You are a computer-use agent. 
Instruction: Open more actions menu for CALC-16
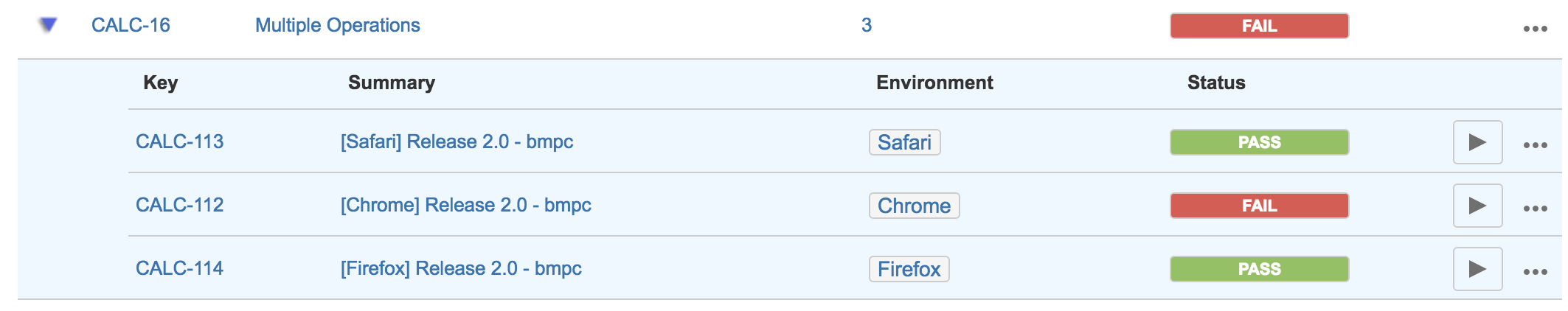(1535, 29)
